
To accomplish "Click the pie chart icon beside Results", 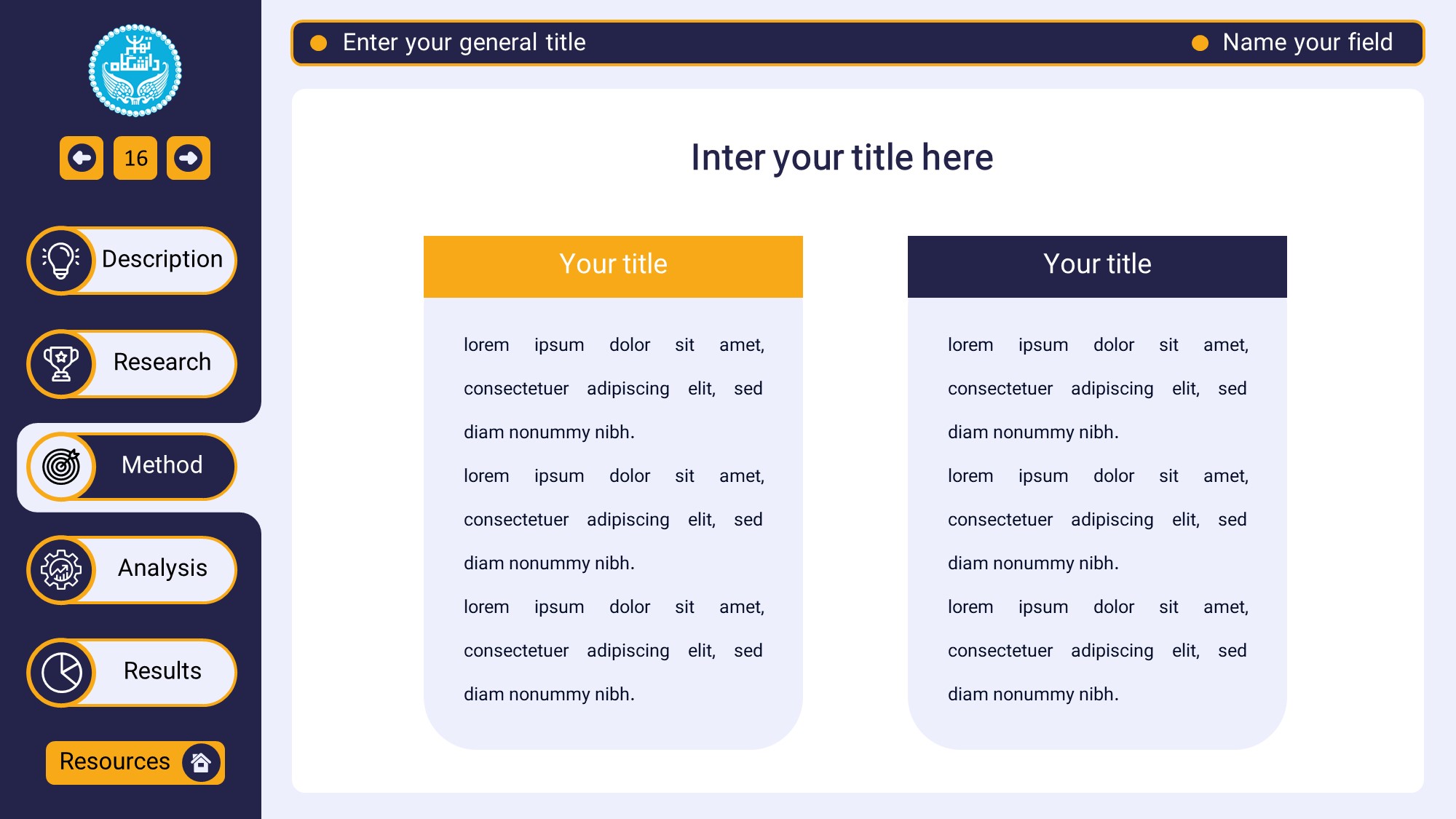I will tap(61, 672).
